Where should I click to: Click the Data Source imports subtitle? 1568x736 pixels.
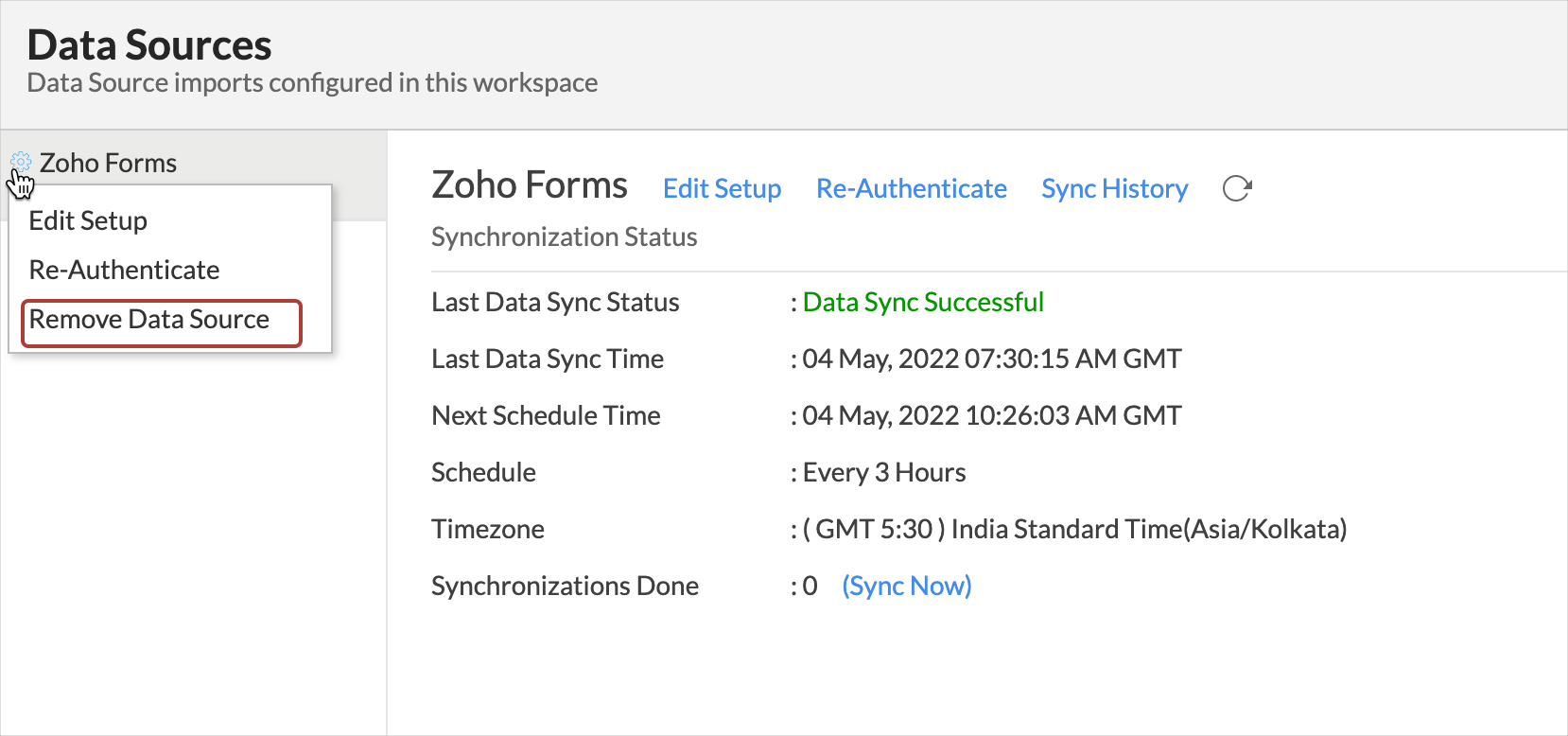(312, 82)
